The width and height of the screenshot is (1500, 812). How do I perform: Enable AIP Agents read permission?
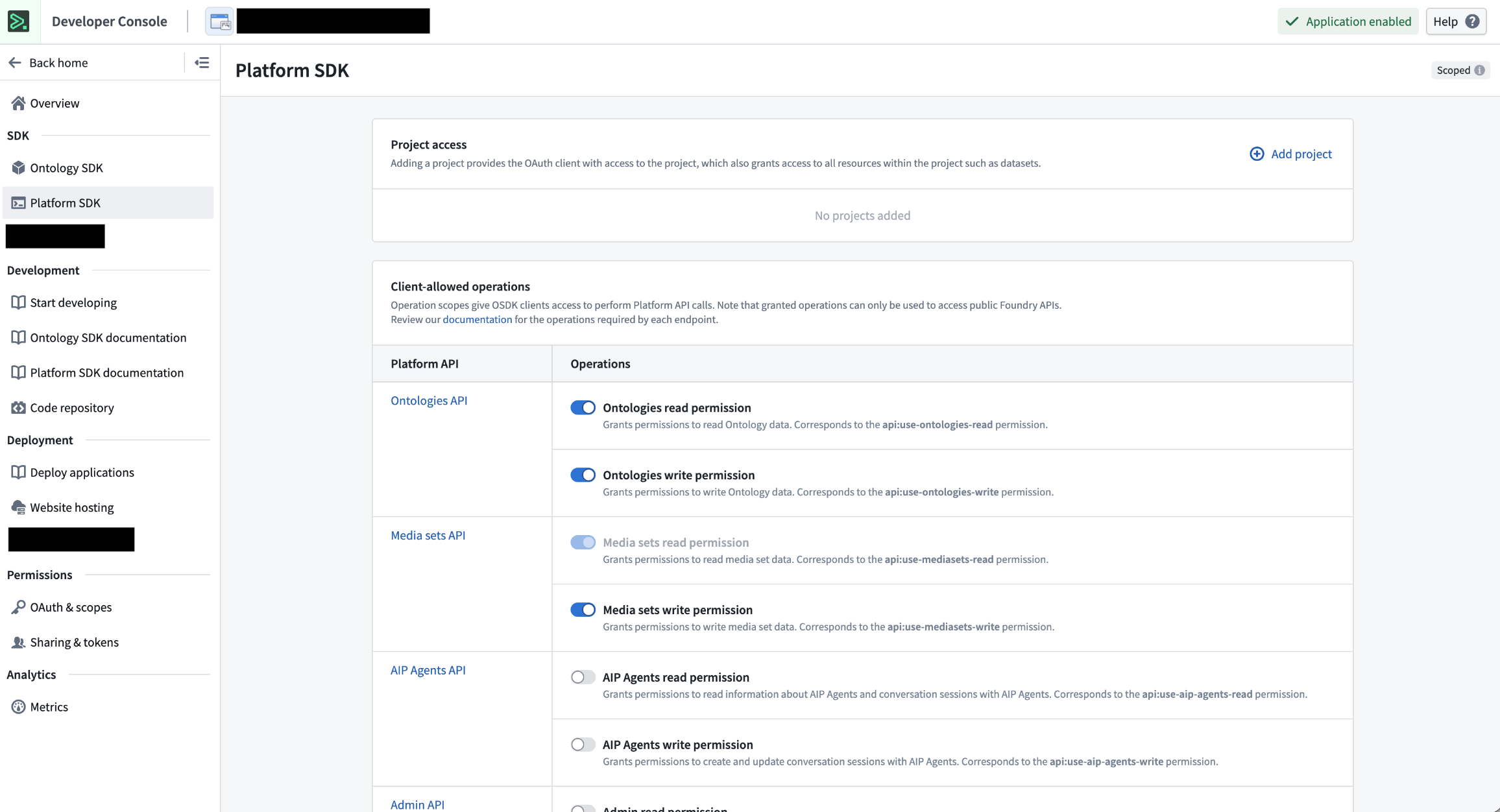pyautogui.click(x=583, y=676)
